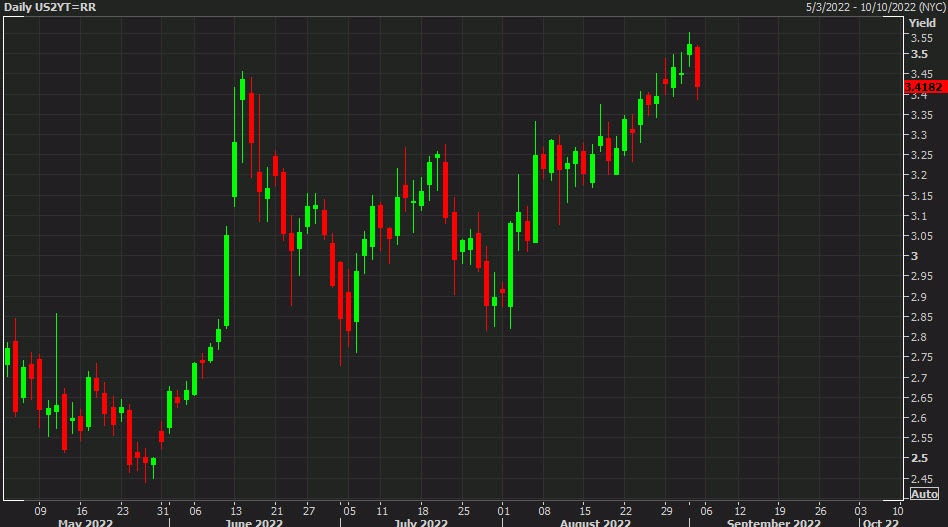Click the 15 date tick in August

click(585, 511)
